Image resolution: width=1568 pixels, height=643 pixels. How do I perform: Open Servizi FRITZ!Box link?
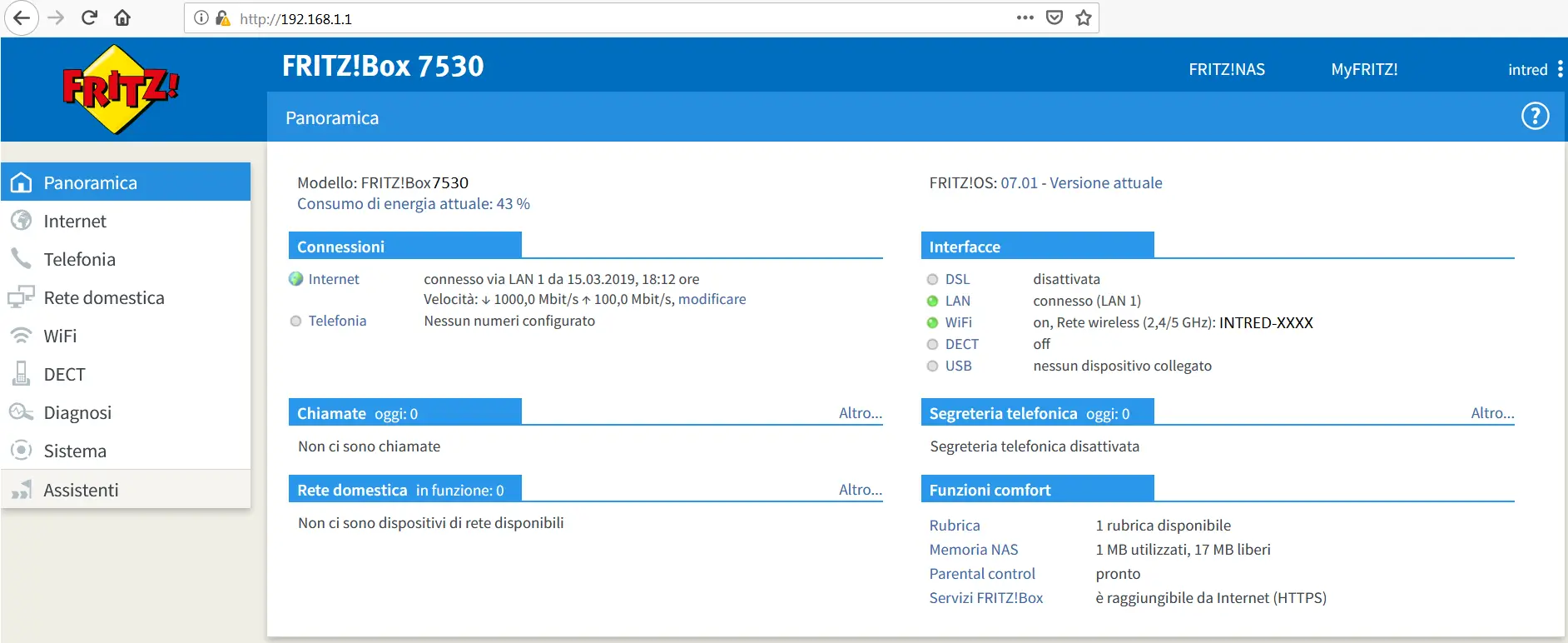(x=986, y=598)
